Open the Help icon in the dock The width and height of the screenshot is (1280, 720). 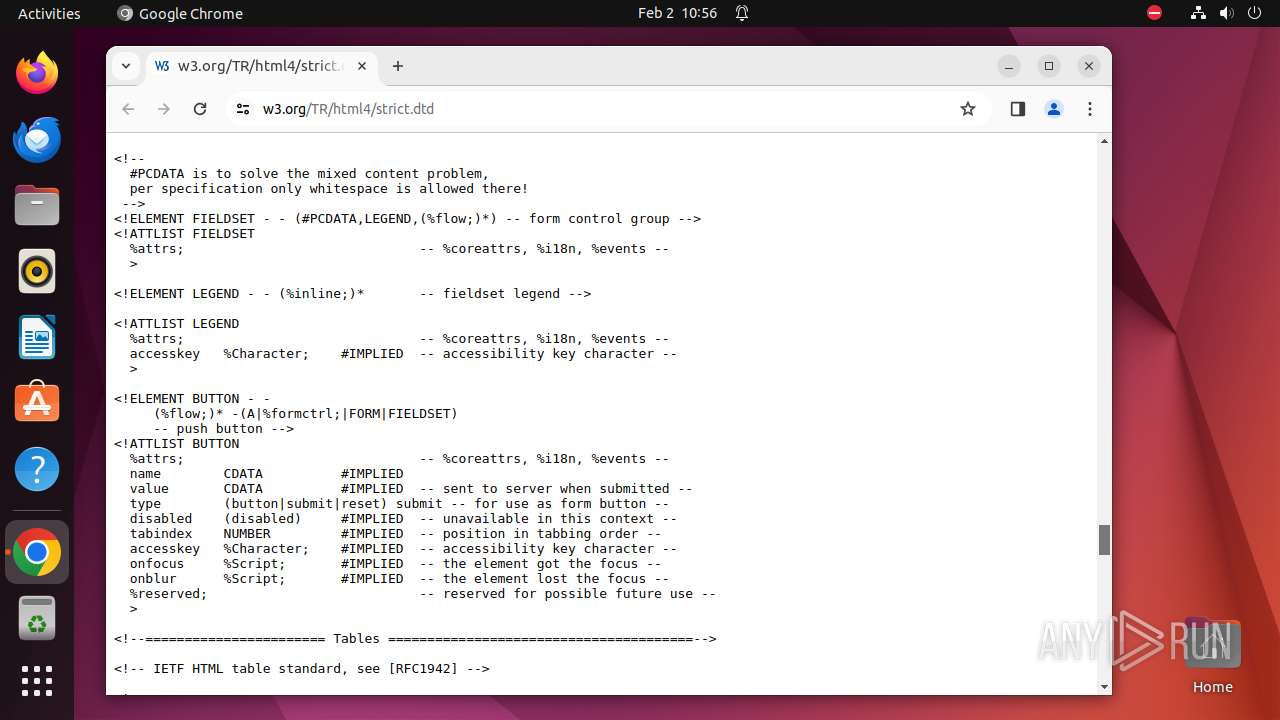point(37,469)
